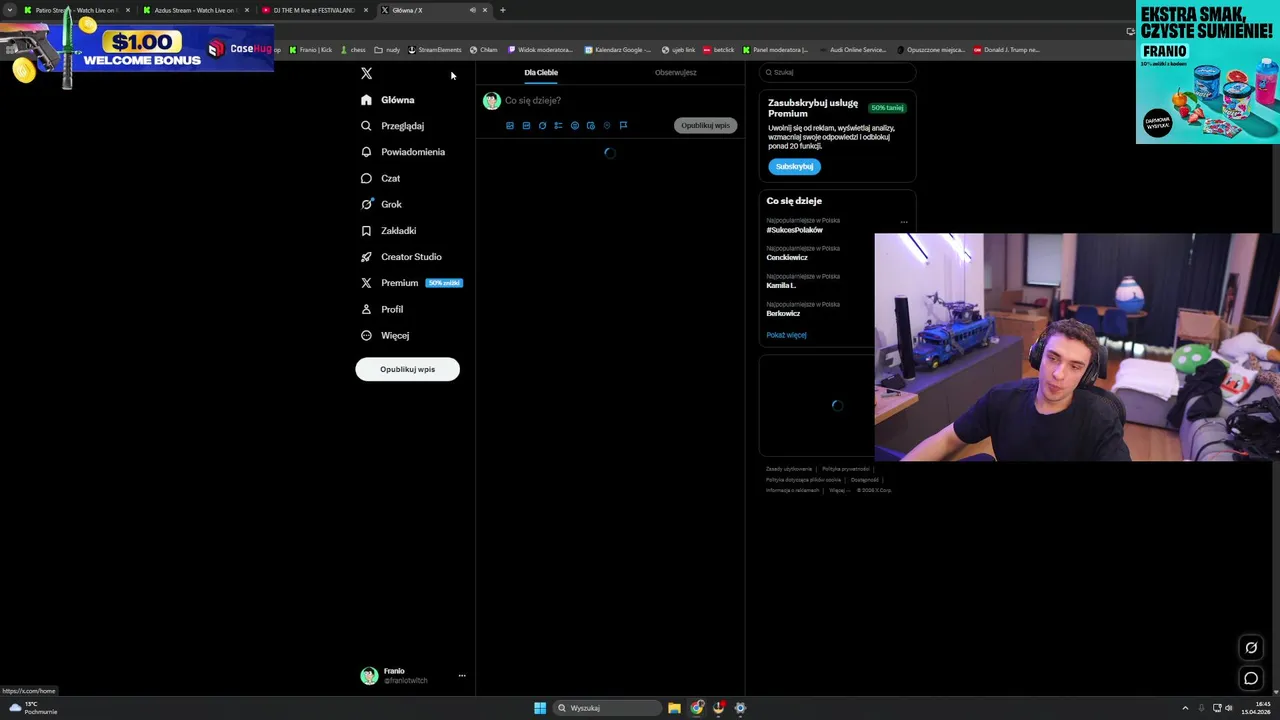Click the Szukaj search field
Viewport: 1280px width, 720px height.
pos(837,72)
